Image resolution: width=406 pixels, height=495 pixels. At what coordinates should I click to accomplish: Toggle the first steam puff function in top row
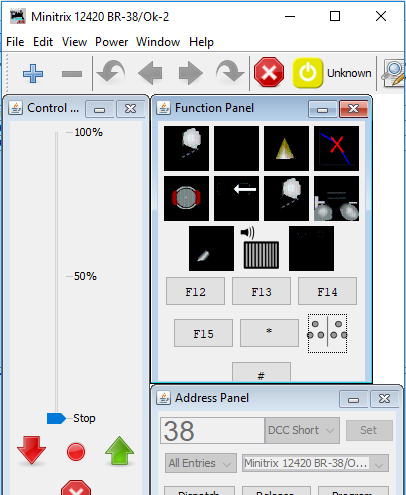186,148
